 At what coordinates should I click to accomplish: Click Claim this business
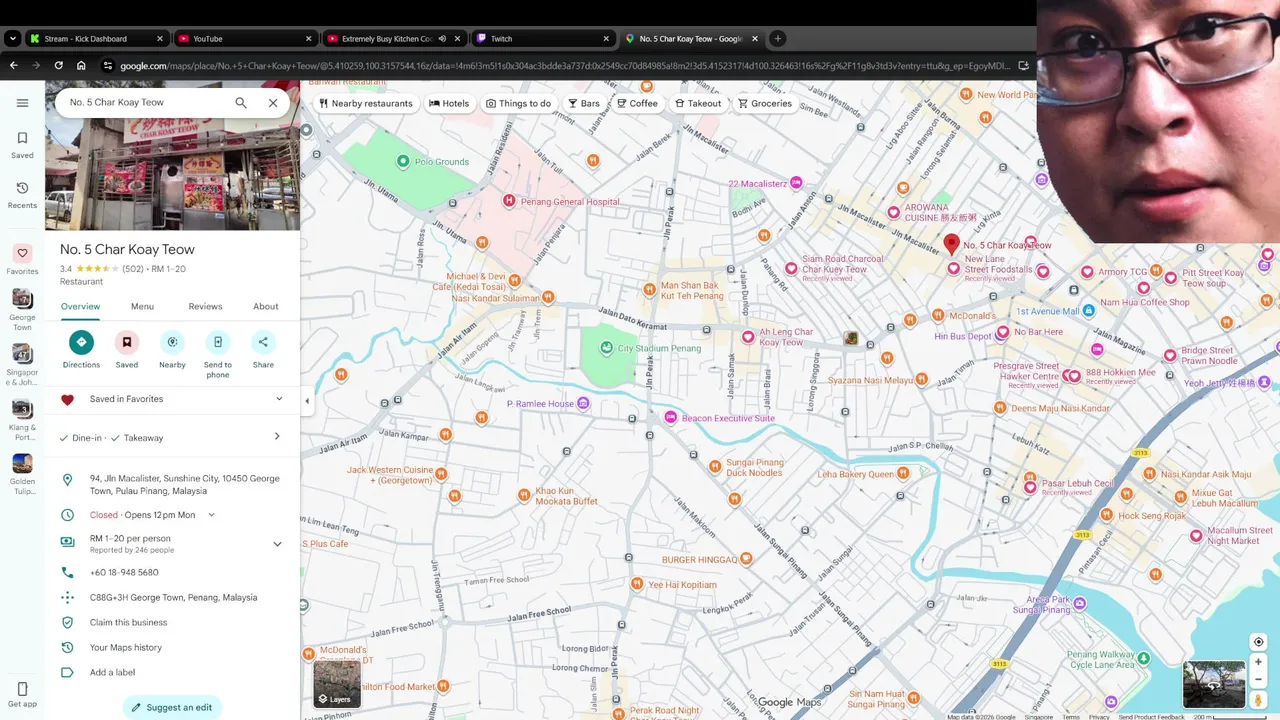pyautogui.click(x=128, y=623)
